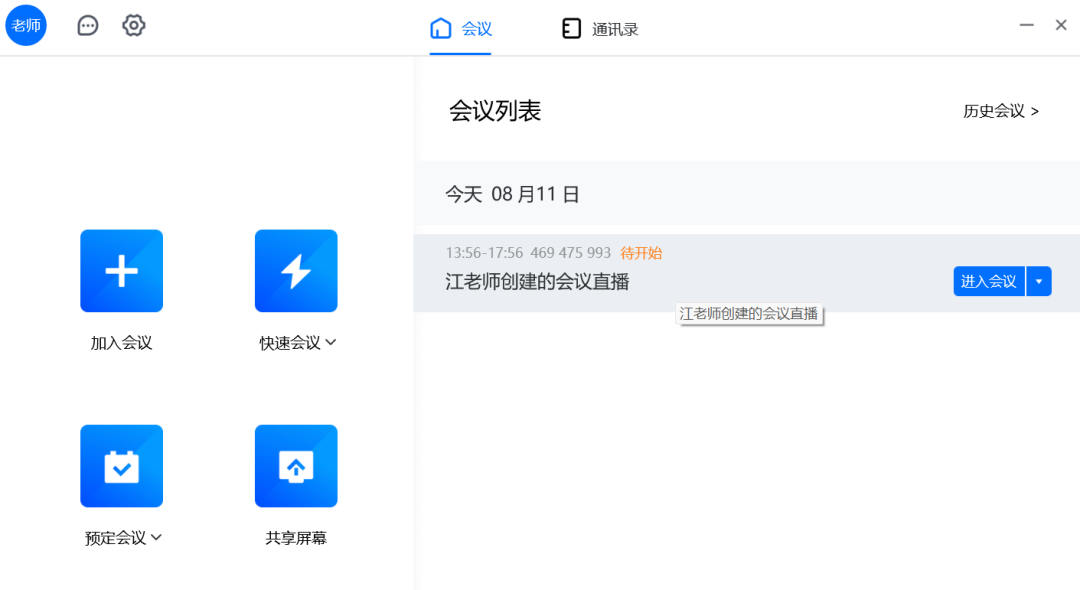The height and width of the screenshot is (590, 1080).
Task: Open 历史会议 (History Meetings) link
Action: point(1000,111)
